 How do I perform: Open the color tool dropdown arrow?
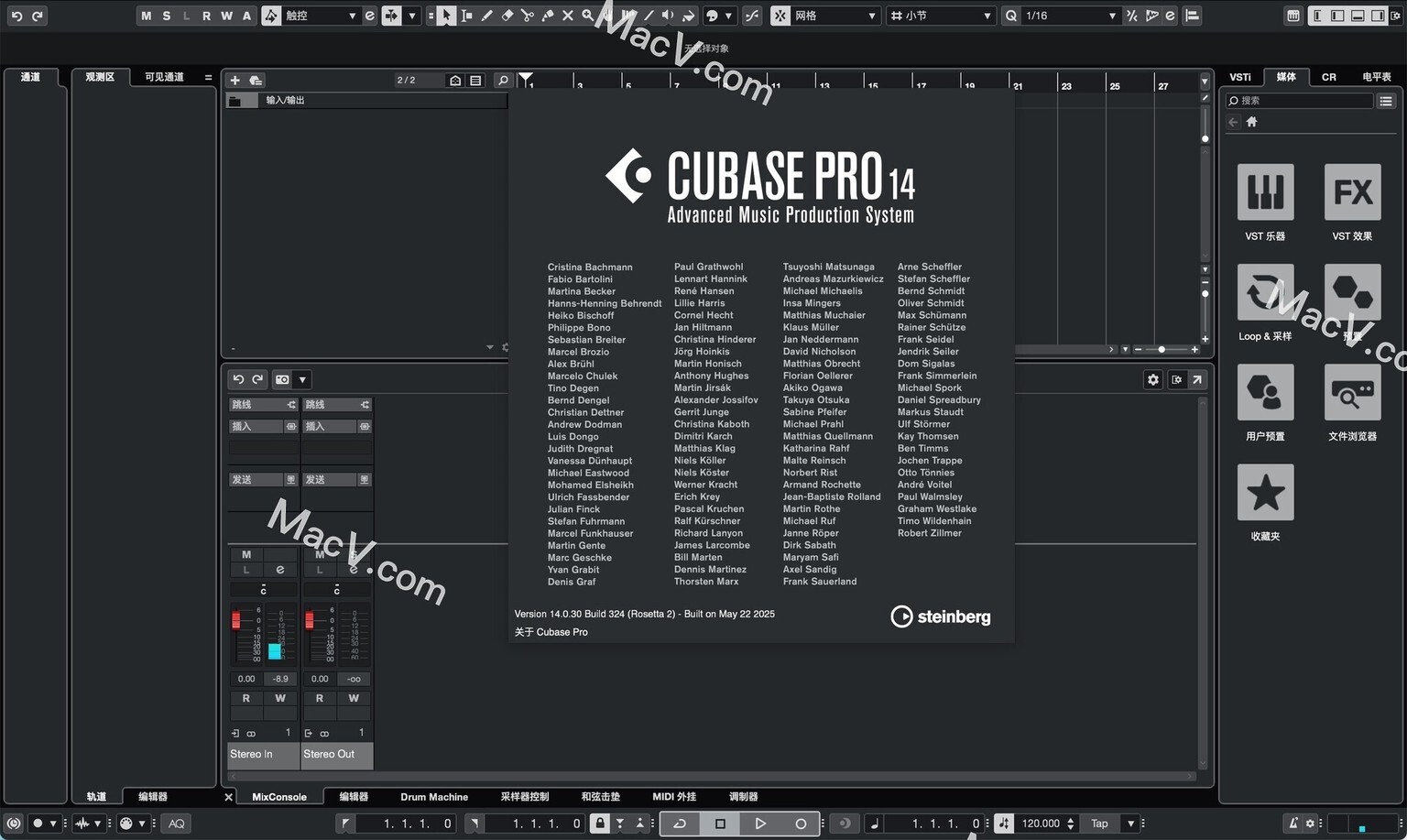729,16
